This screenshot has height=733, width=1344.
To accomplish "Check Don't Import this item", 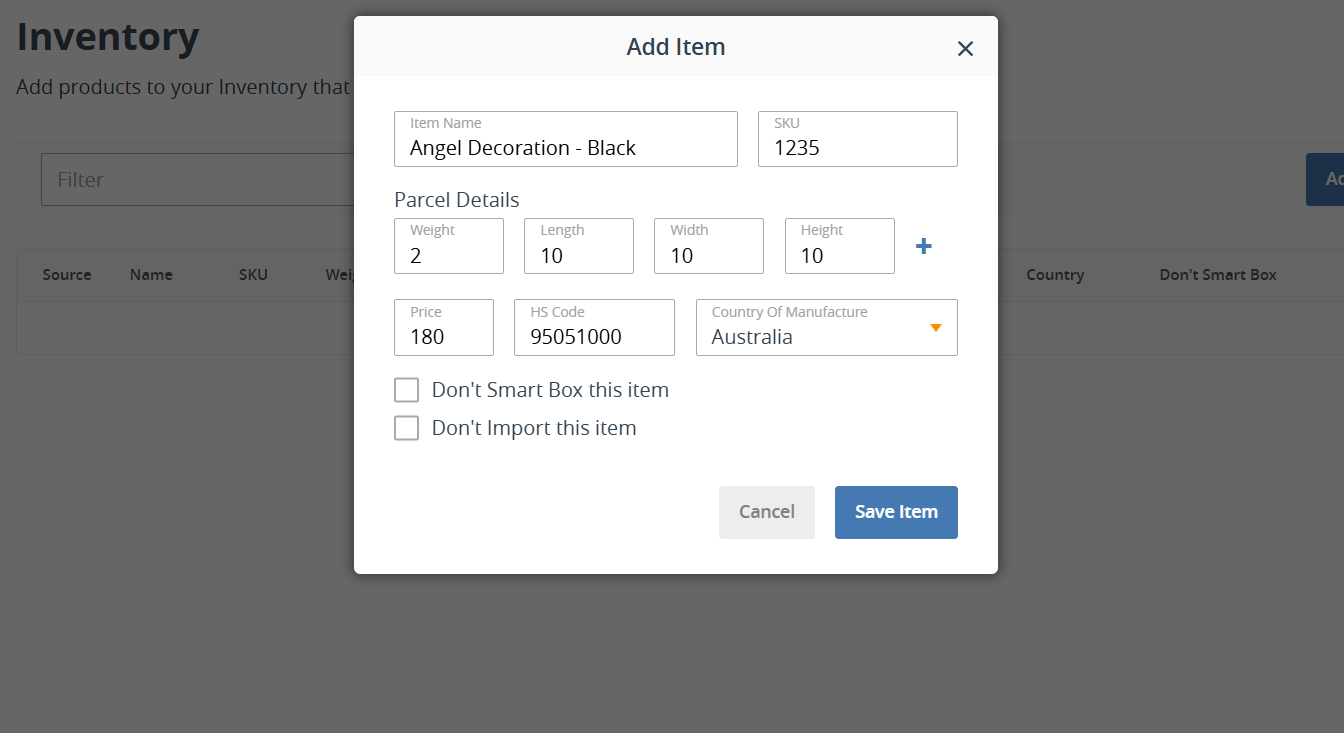I will (406, 428).
